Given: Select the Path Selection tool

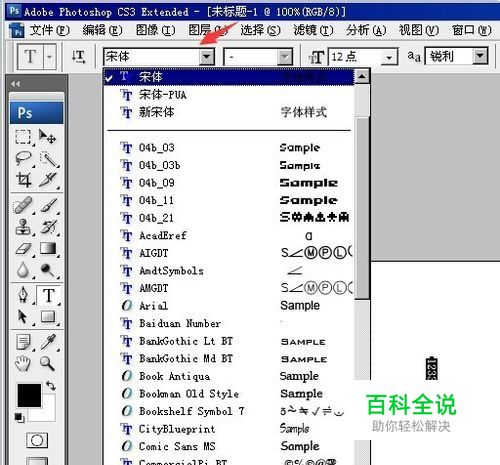Looking at the screenshot, I should [22, 317].
